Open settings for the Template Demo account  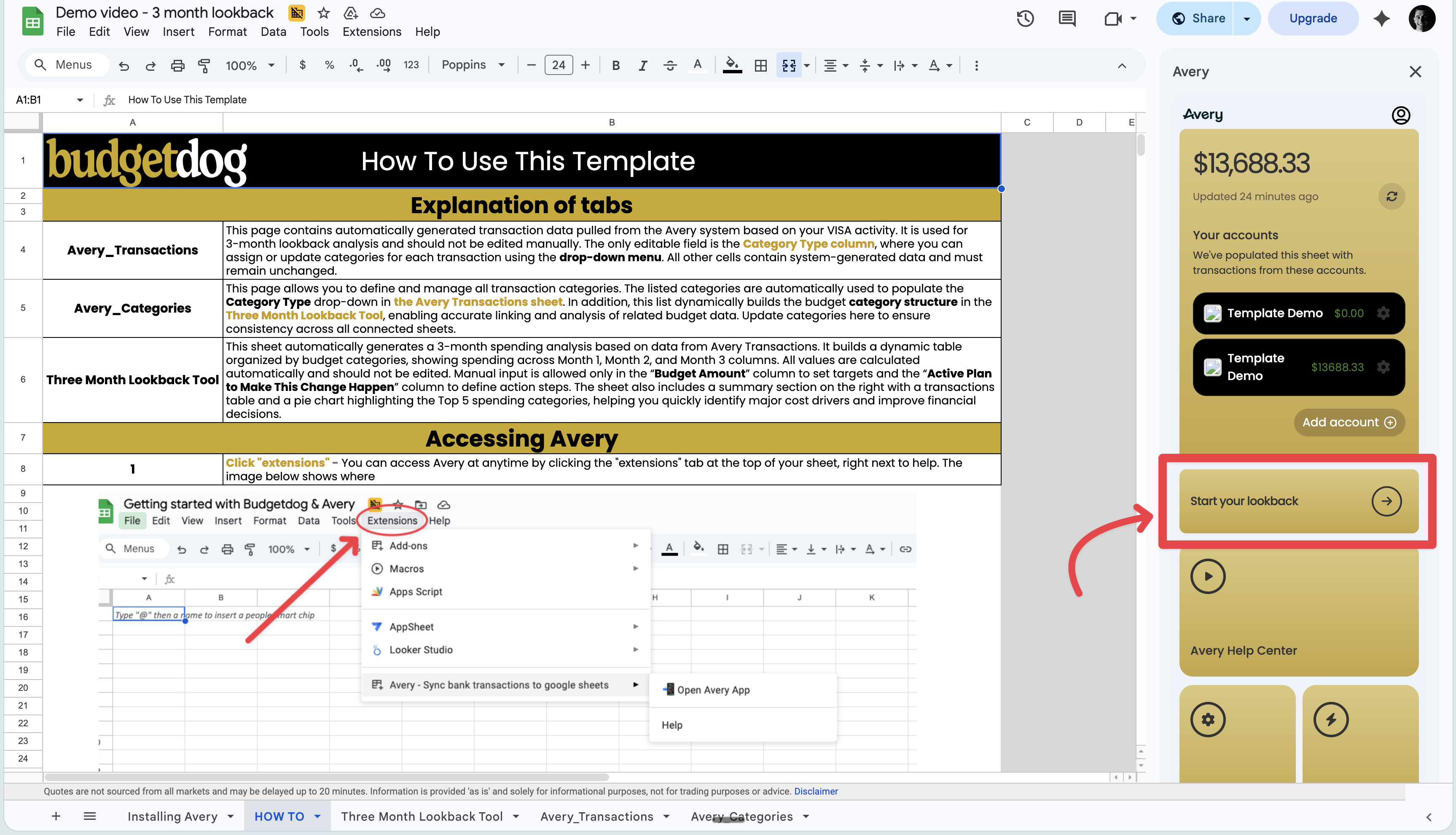[x=1384, y=313]
